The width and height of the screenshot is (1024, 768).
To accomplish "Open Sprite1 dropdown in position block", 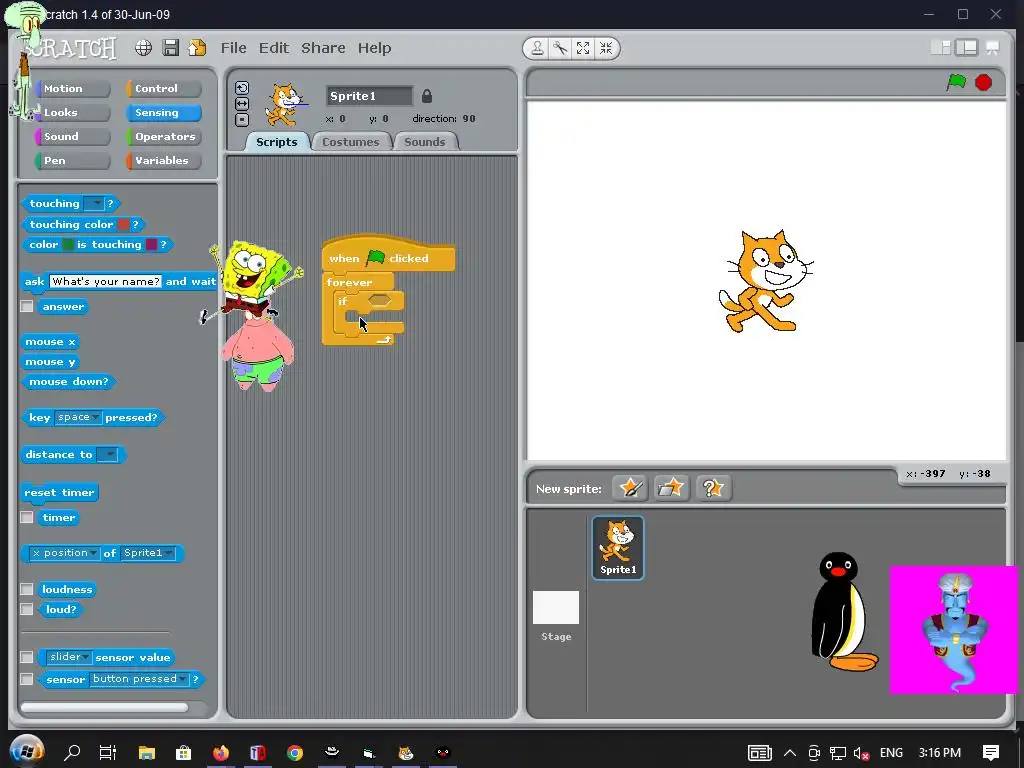I will [x=148, y=553].
